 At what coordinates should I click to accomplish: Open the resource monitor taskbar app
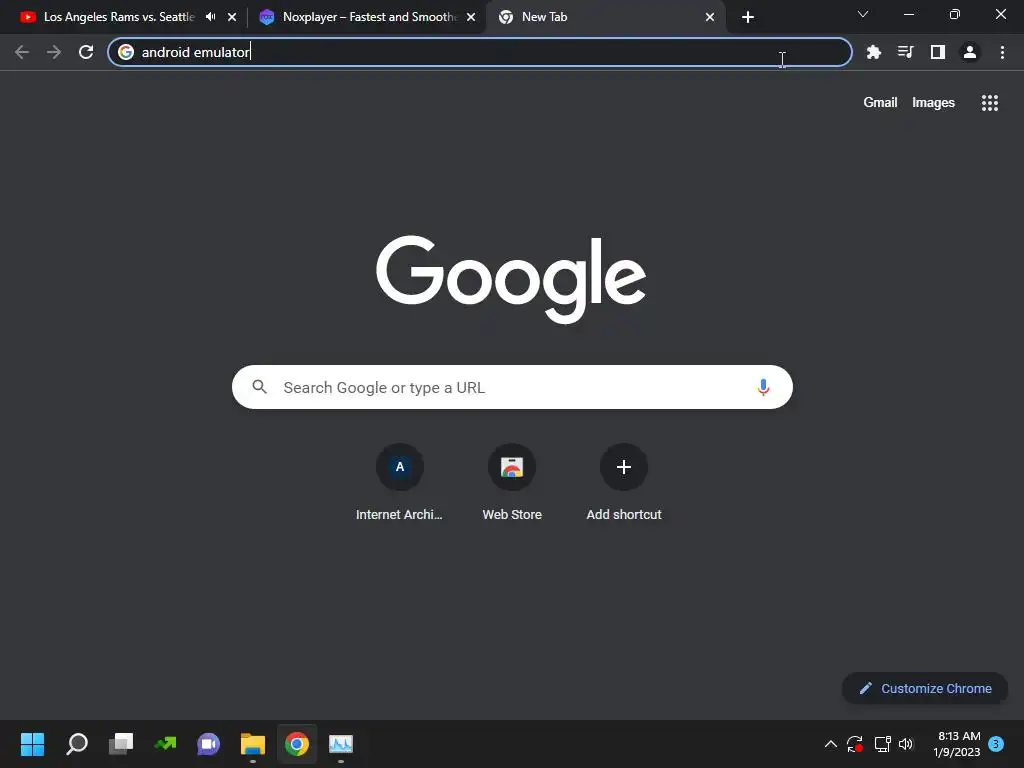pyautogui.click(x=340, y=744)
